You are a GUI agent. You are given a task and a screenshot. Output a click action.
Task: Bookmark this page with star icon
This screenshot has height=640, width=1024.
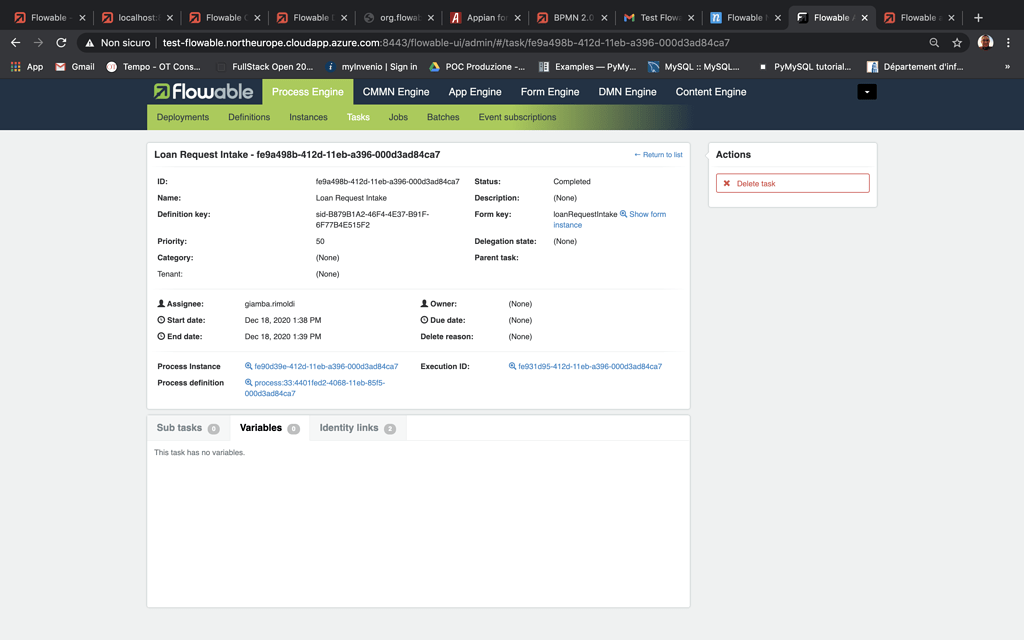point(957,43)
